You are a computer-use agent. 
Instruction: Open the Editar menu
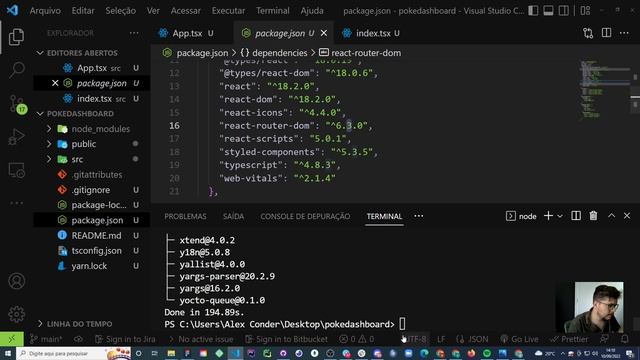83,11
